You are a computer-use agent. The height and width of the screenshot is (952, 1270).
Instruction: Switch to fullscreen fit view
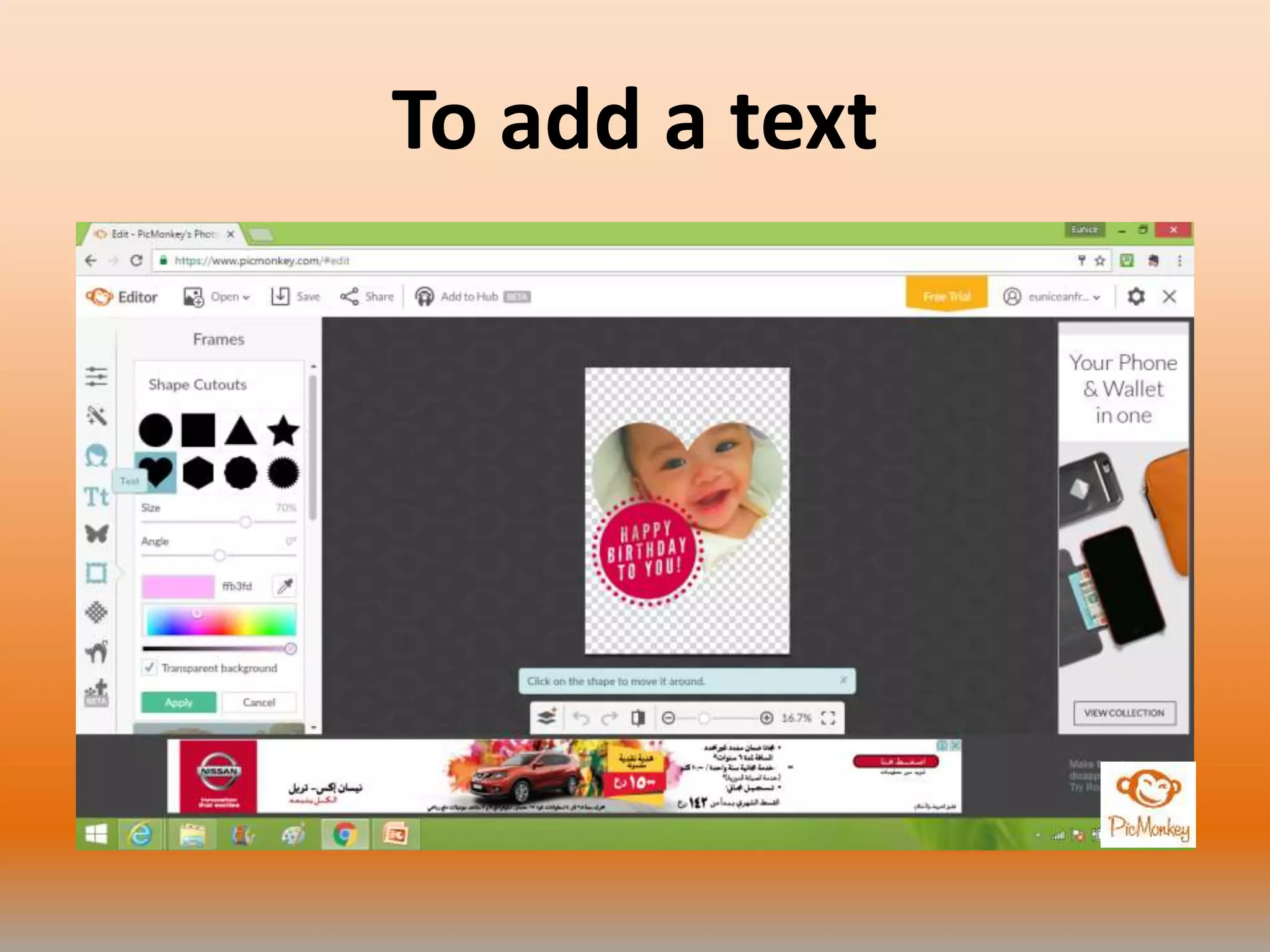pos(828,718)
